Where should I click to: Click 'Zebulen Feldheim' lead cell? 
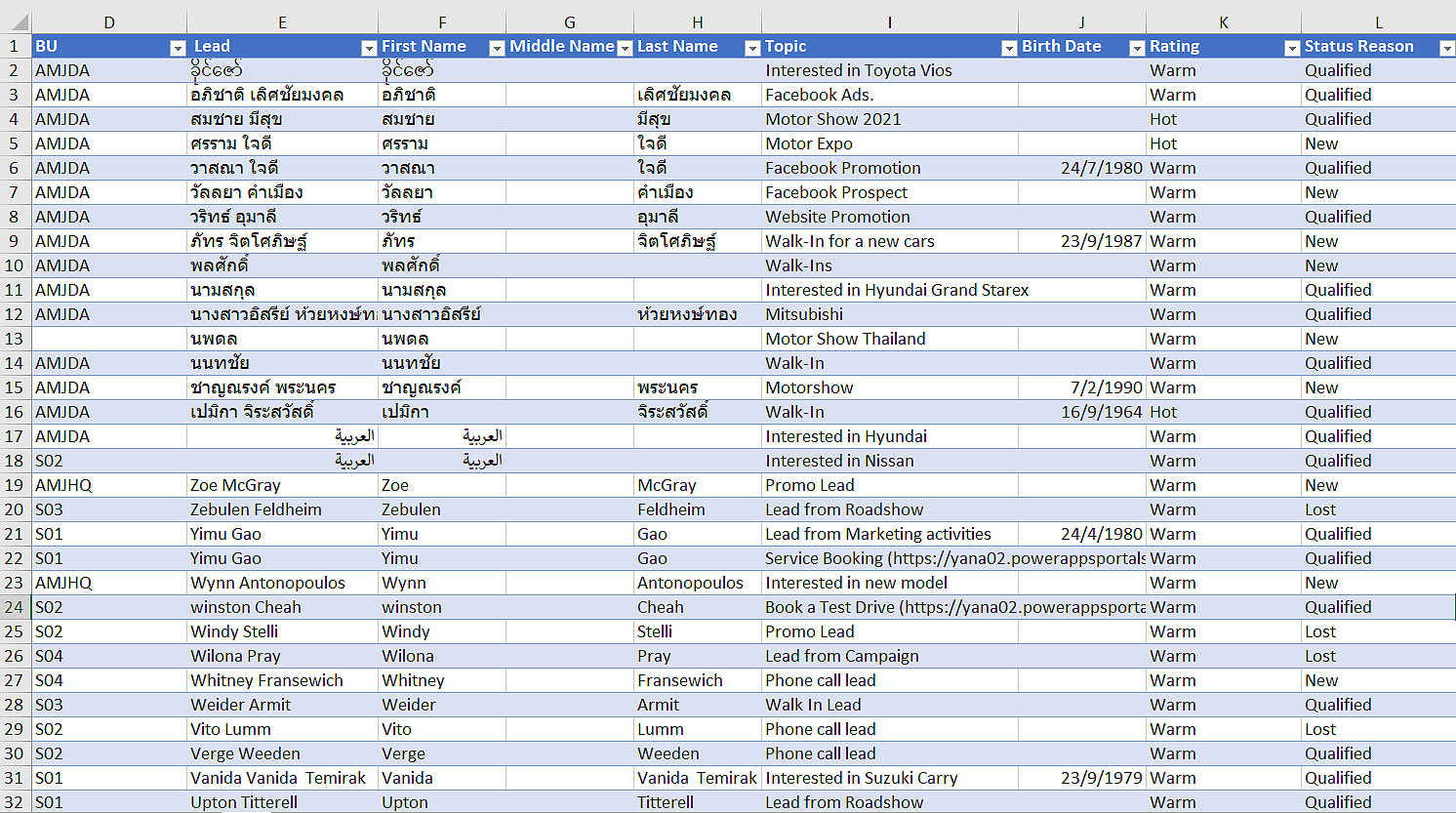(282, 509)
